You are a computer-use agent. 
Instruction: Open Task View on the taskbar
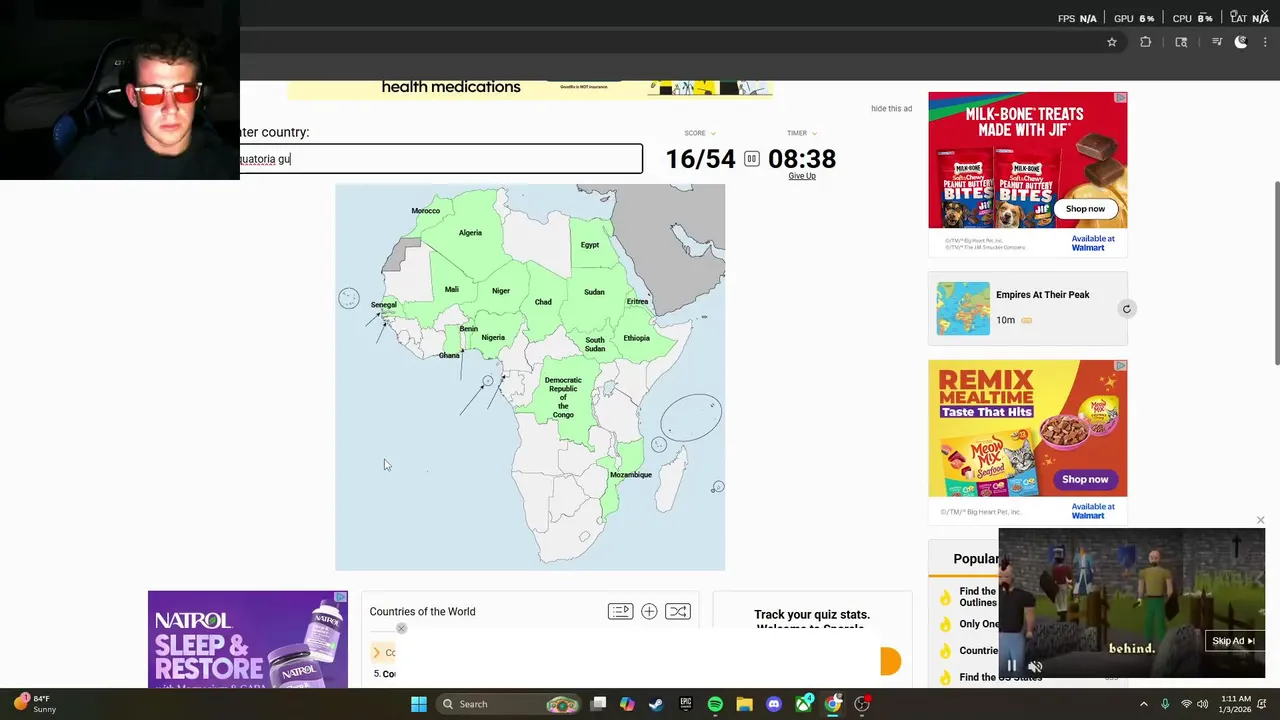tap(598, 704)
